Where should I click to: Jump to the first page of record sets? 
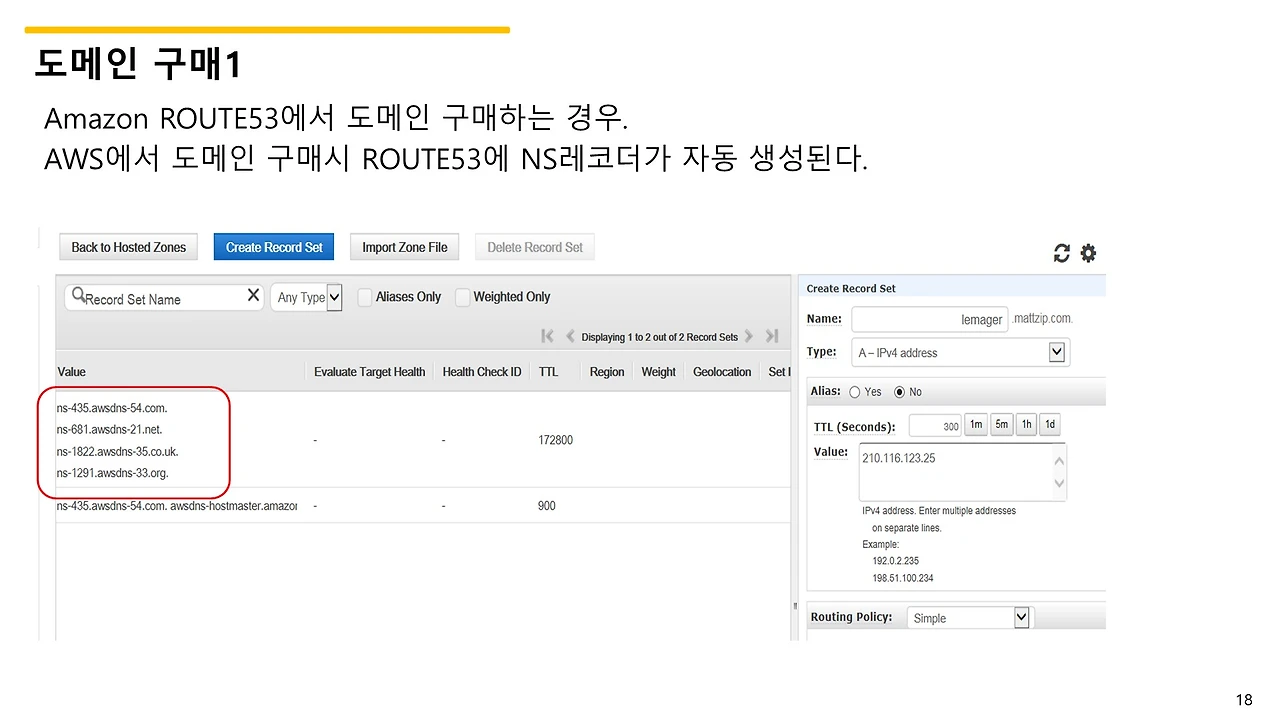tap(547, 337)
